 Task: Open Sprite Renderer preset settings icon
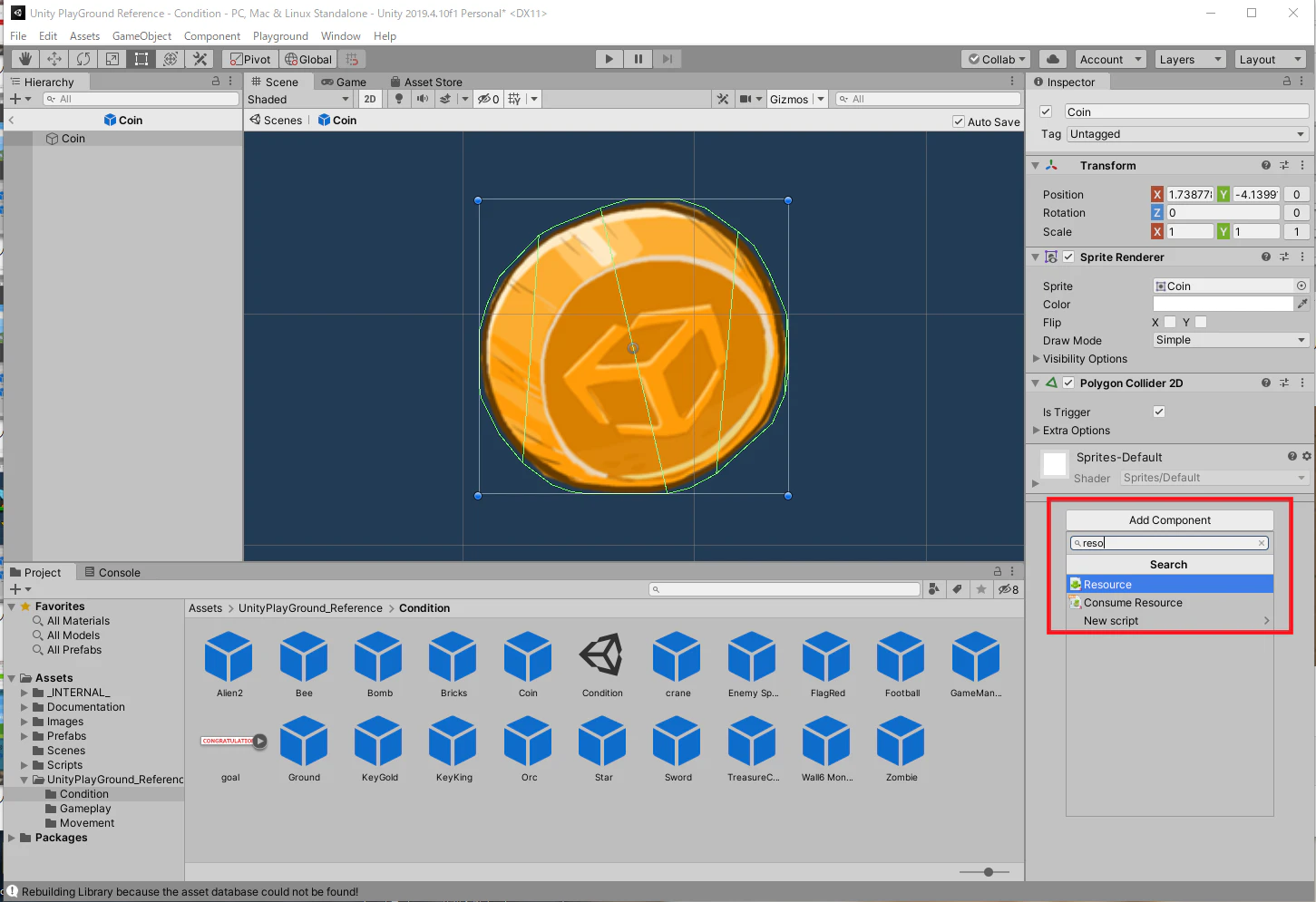tap(1284, 257)
